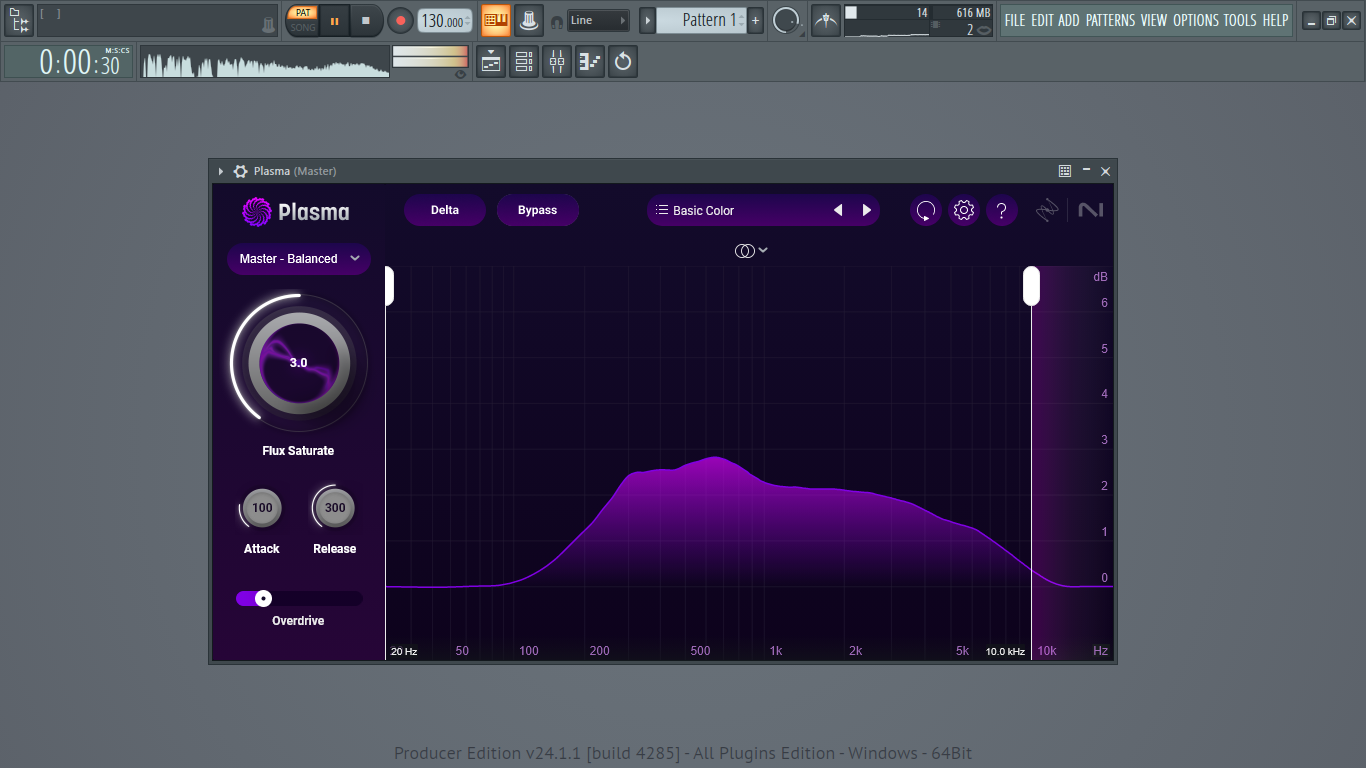This screenshot has height=768, width=1366.
Task: Click the add new pattern plus button
Action: point(755,20)
